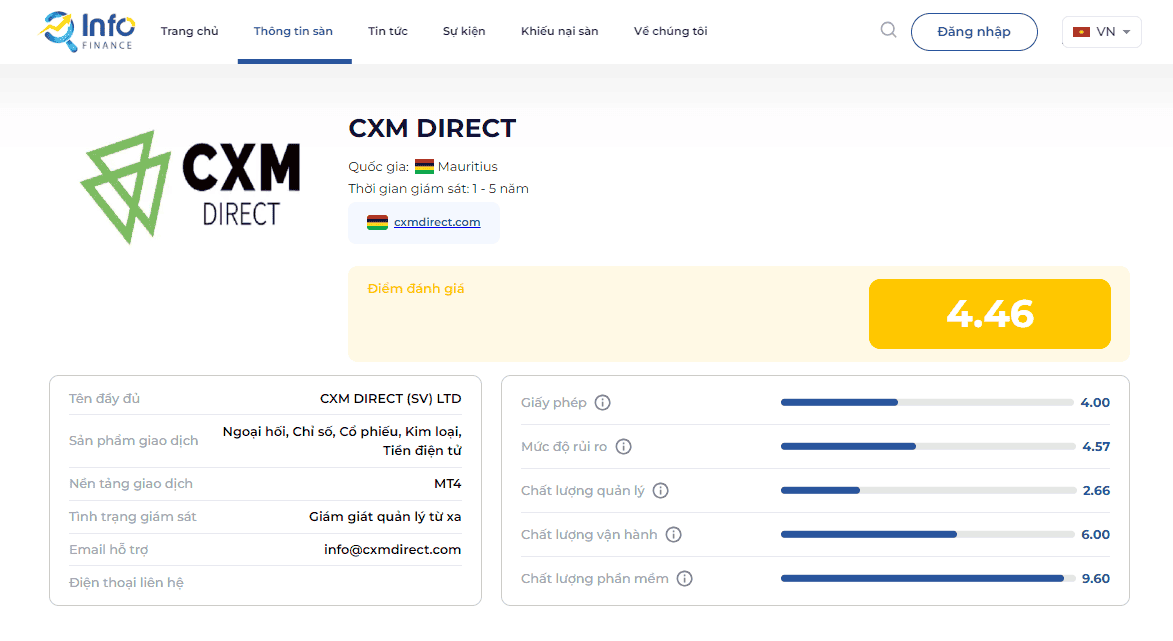1173x641 pixels.
Task: Click the 4.46 rating score box
Action: point(990,314)
